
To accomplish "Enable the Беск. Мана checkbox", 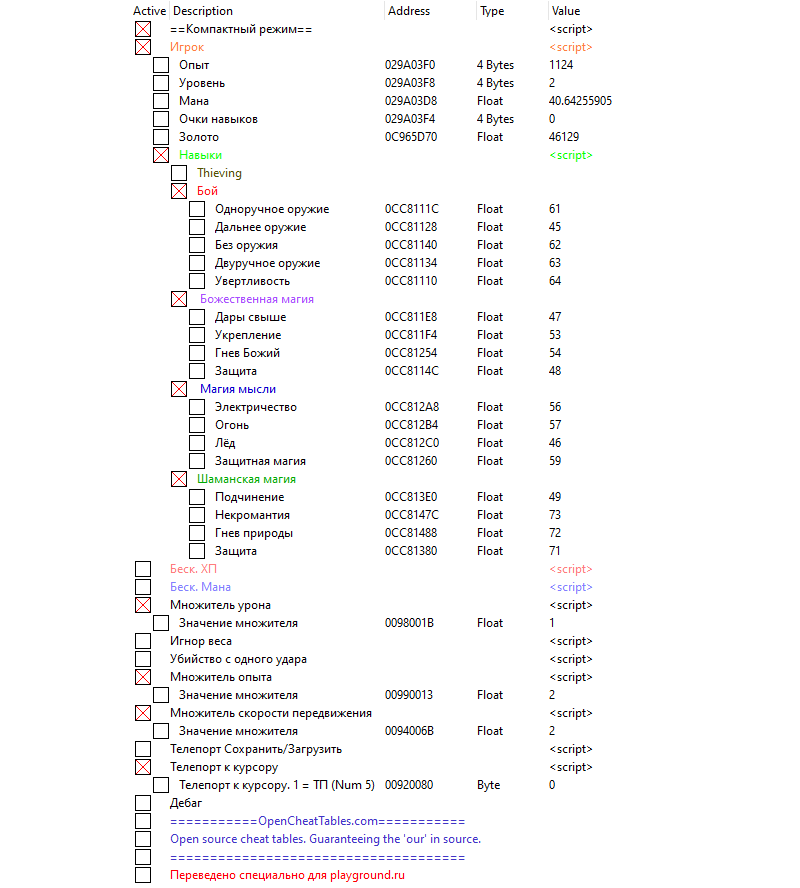I will pos(143,587).
